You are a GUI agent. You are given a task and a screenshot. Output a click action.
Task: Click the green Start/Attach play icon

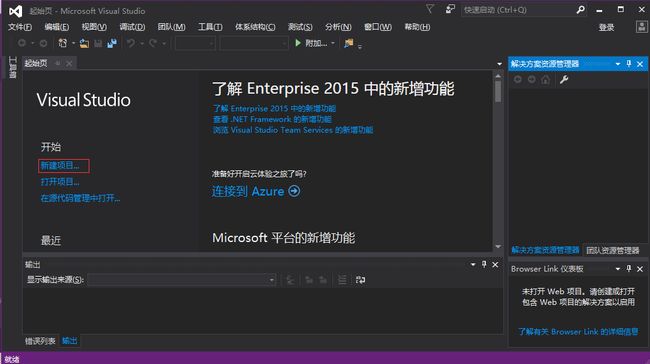pyautogui.click(x=298, y=43)
